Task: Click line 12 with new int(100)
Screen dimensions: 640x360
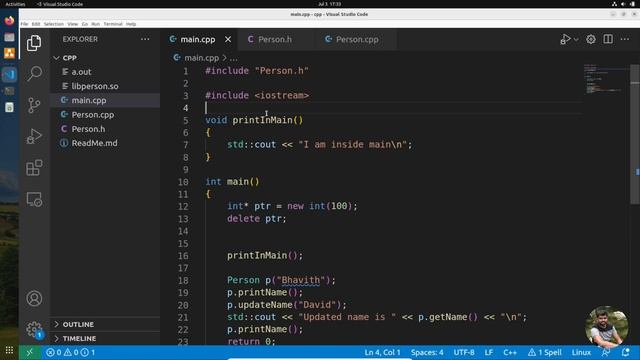Action: (x=292, y=206)
